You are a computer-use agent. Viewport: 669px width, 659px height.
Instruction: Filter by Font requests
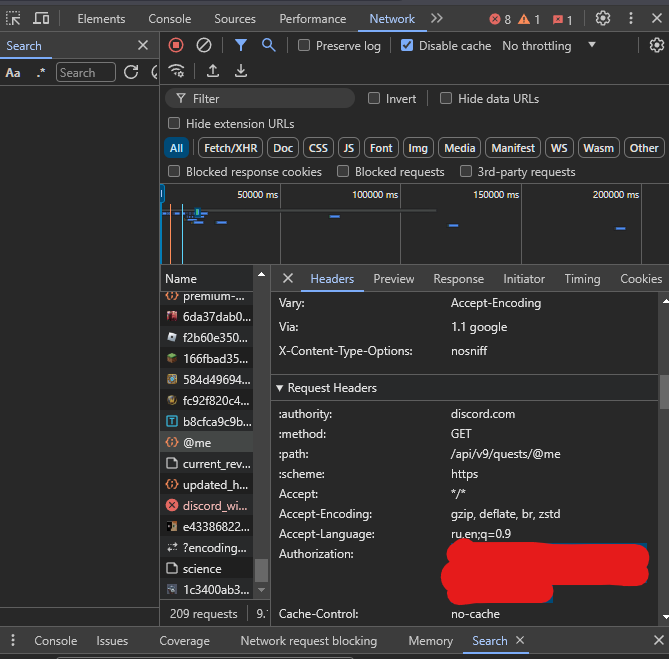[381, 148]
